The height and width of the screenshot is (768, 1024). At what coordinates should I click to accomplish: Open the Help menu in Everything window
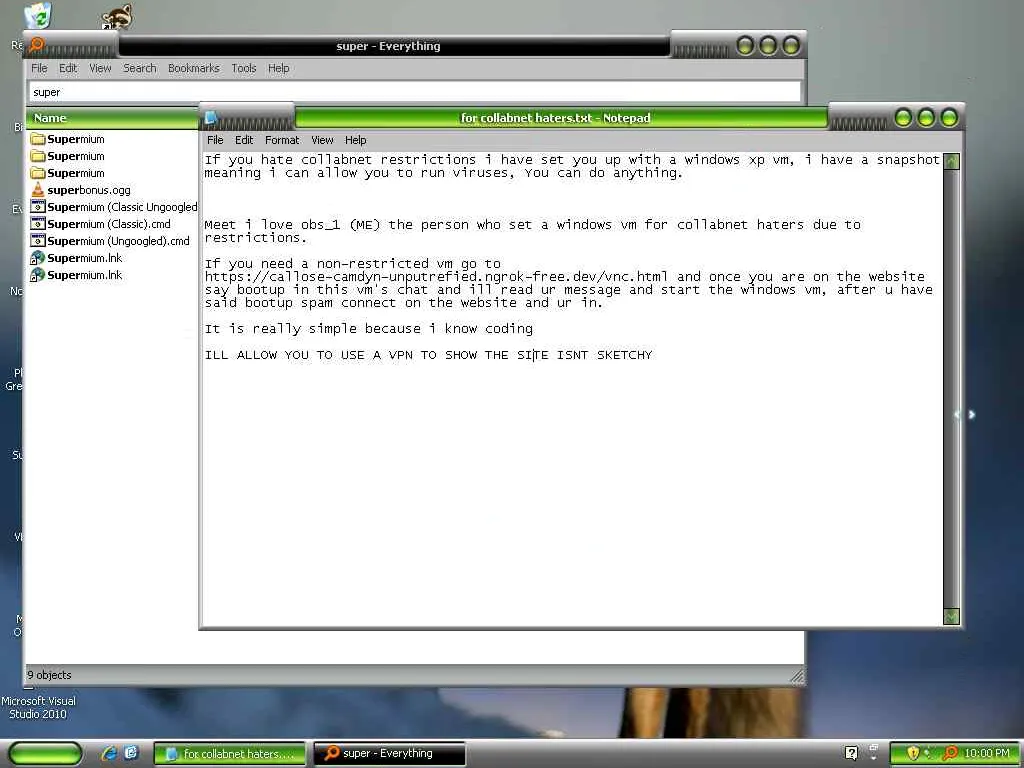pos(278,68)
